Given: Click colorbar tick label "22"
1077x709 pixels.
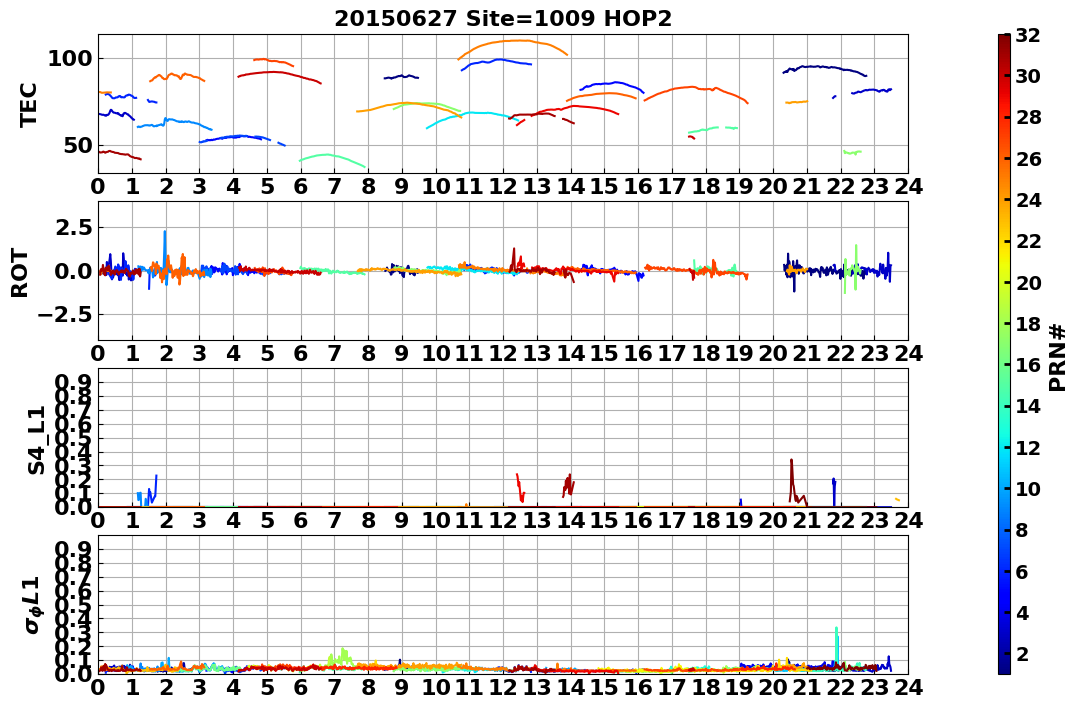Looking at the screenshot, I should (1028, 241).
